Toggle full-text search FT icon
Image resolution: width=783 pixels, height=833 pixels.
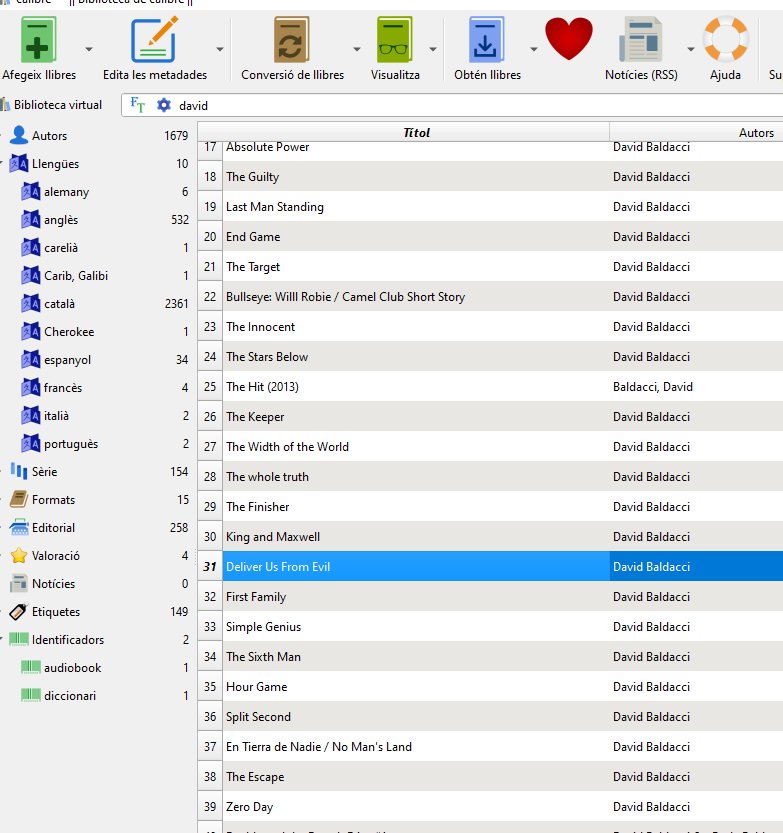tap(138, 105)
